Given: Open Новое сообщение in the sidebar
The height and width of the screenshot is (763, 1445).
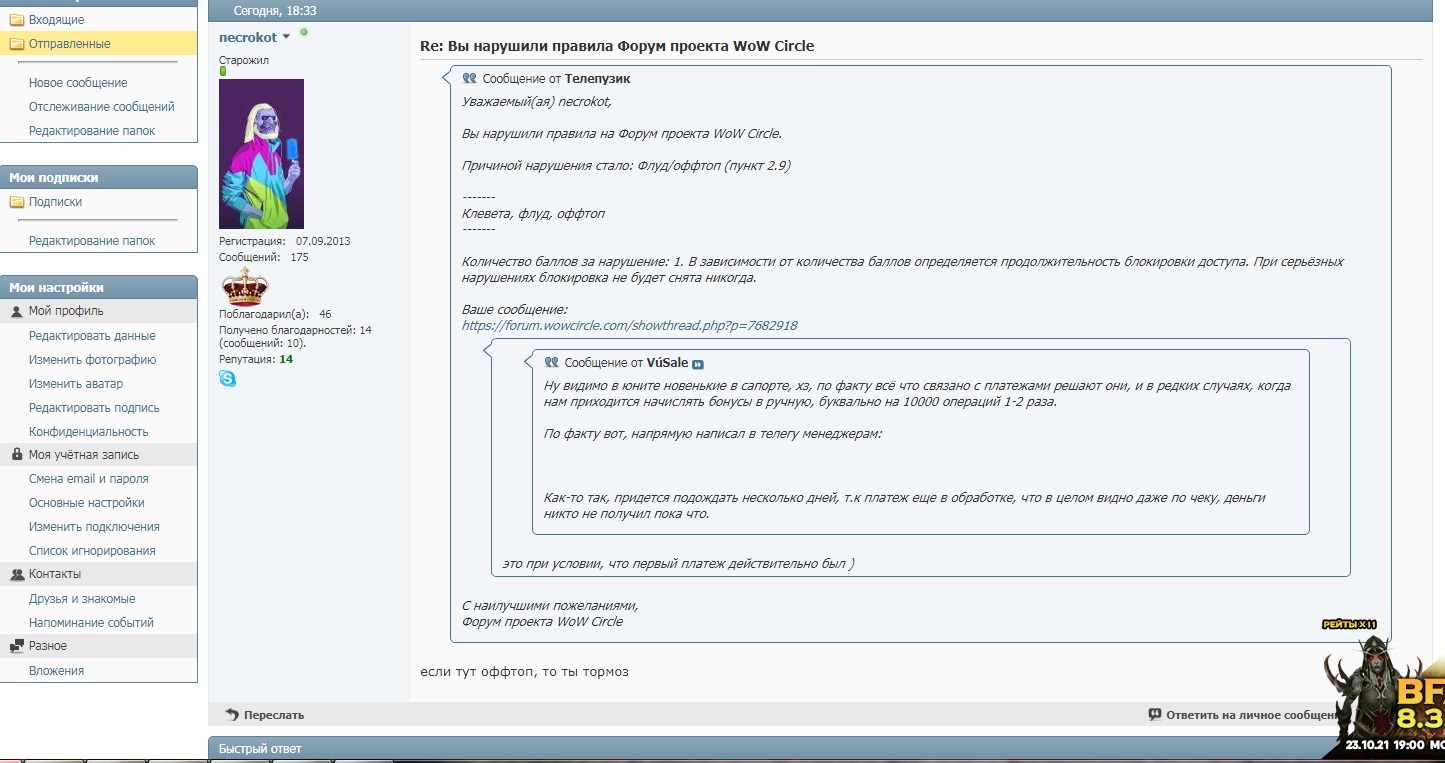Looking at the screenshot, I should [78, 83].
